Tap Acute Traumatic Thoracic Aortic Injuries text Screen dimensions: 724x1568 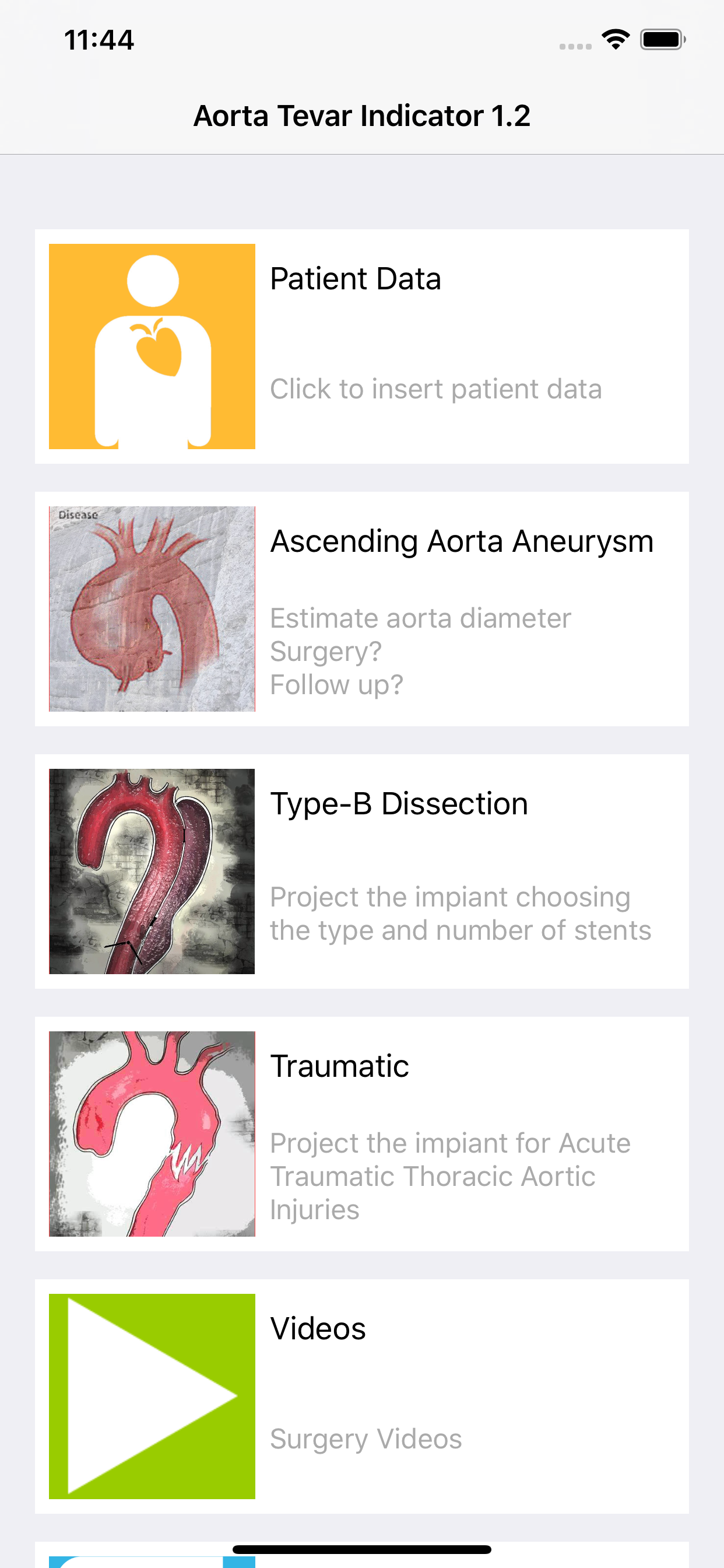450,1176
